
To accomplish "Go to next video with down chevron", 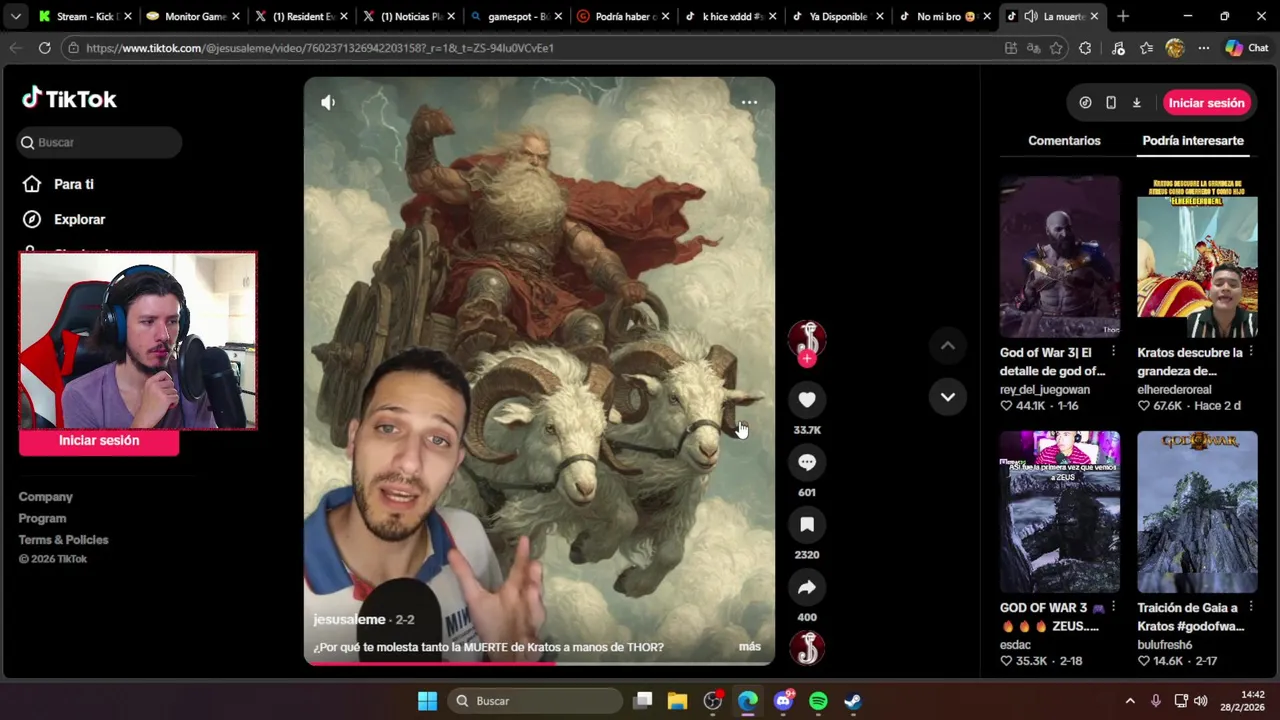I will click(x=947, y=397).
